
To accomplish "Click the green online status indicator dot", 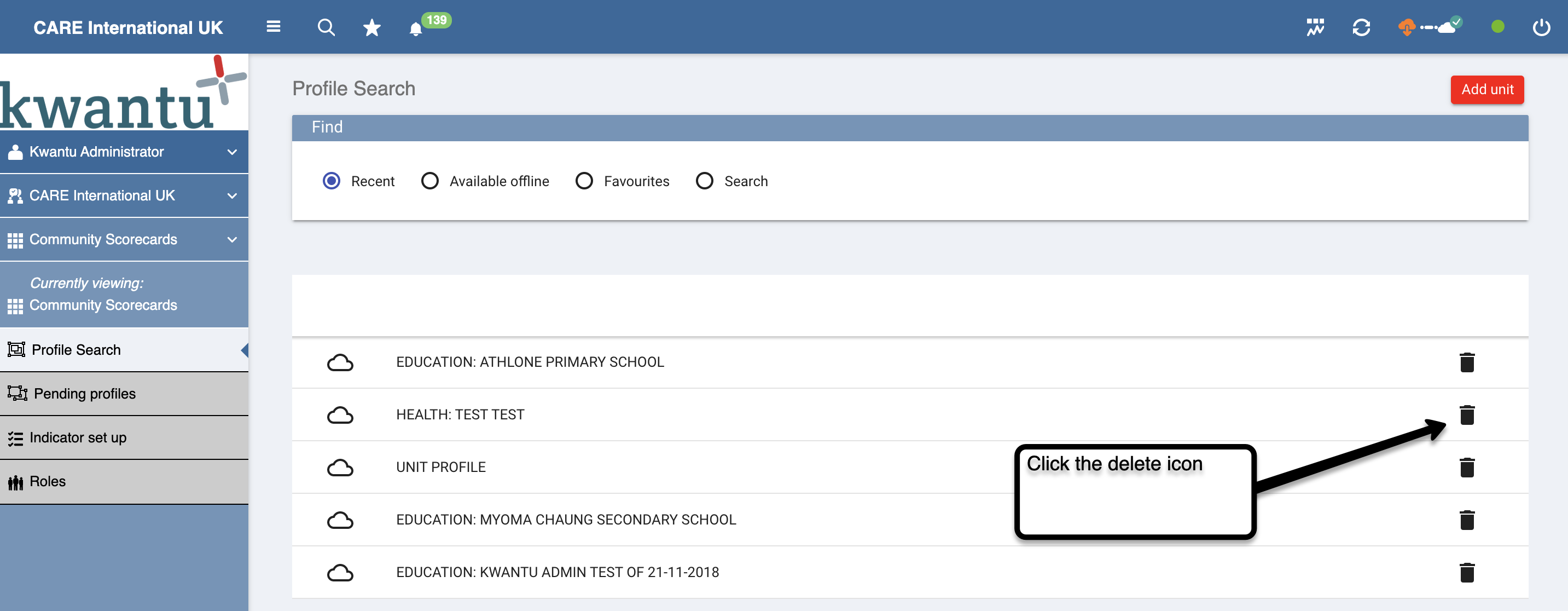I will (1497, 27).
